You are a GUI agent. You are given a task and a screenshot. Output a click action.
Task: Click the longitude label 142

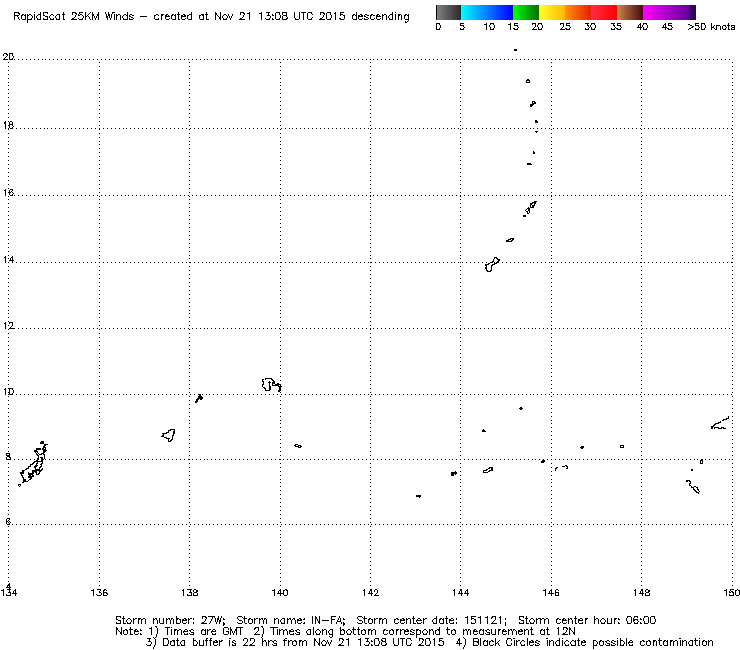pyautogui.click(x=370, y=592)
